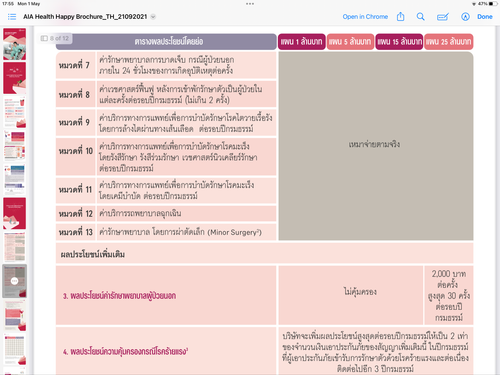This screenshot has width=500, height=375.
Task: Tap options button on selected page thumbnail
Action: point(14,281)
